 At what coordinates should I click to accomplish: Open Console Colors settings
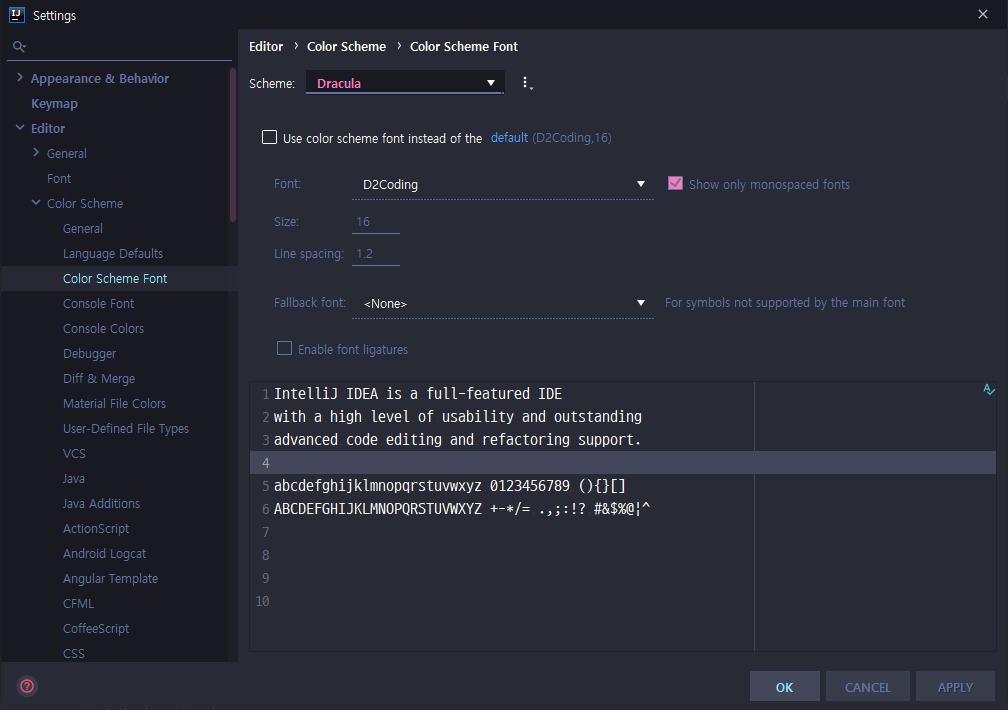[103, 329]
